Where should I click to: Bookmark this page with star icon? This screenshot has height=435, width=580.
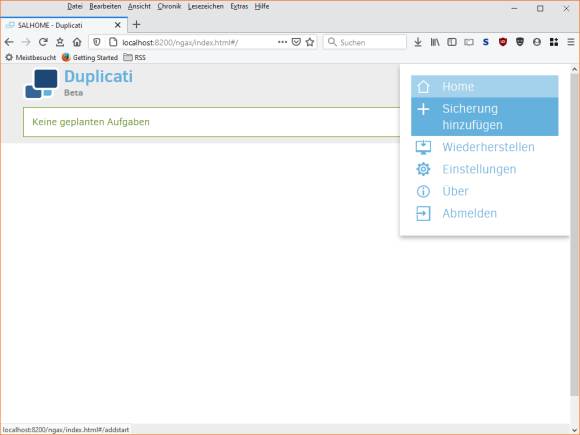pos(310,42)
